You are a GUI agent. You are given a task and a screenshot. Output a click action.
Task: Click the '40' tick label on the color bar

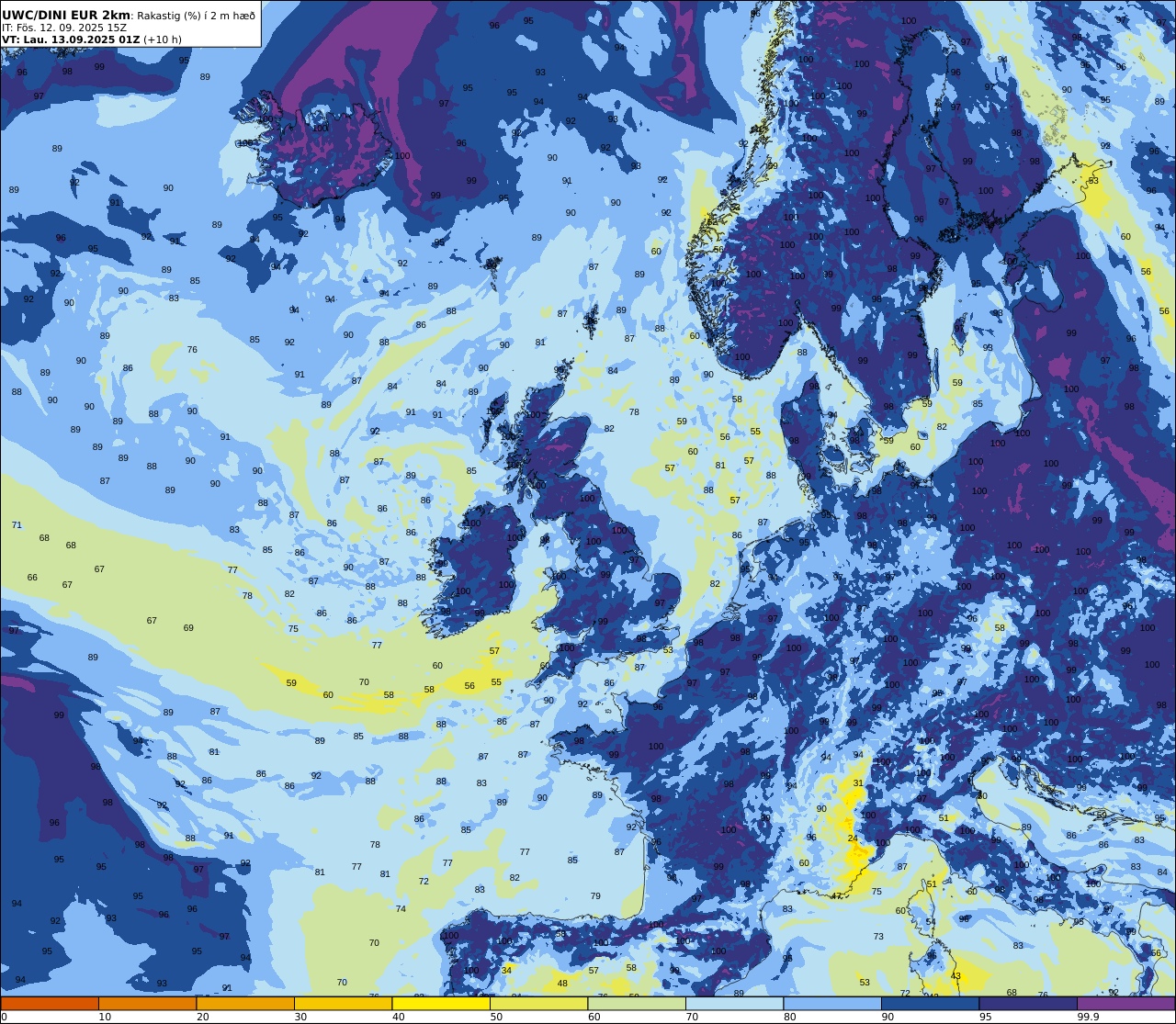click(399, 1017)
